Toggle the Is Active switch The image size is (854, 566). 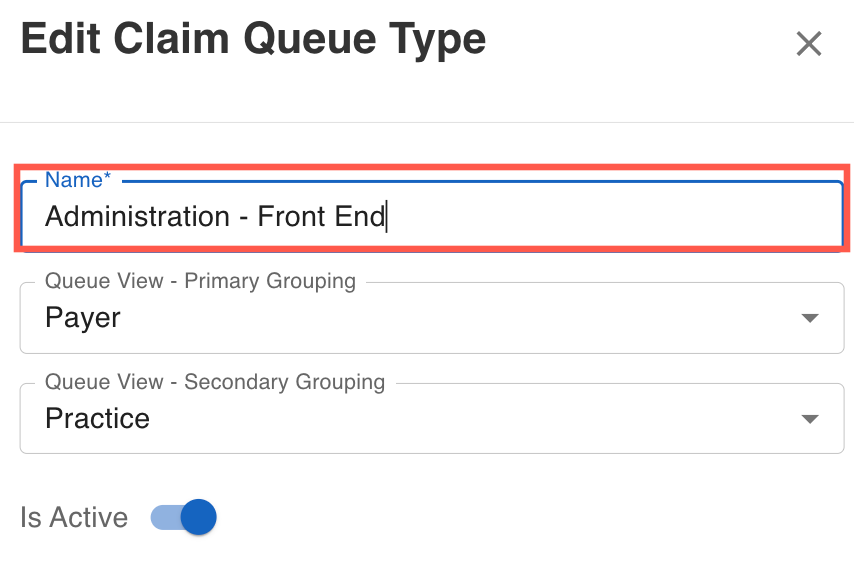184,517
